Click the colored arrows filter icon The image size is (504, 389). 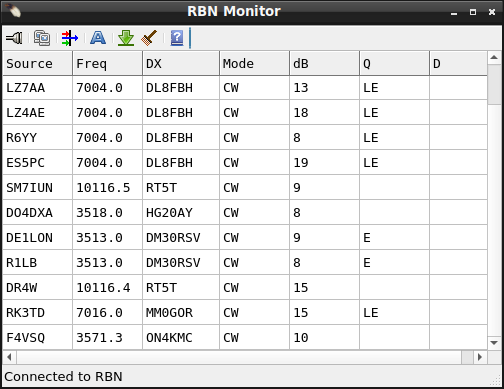tap(70, 38)
